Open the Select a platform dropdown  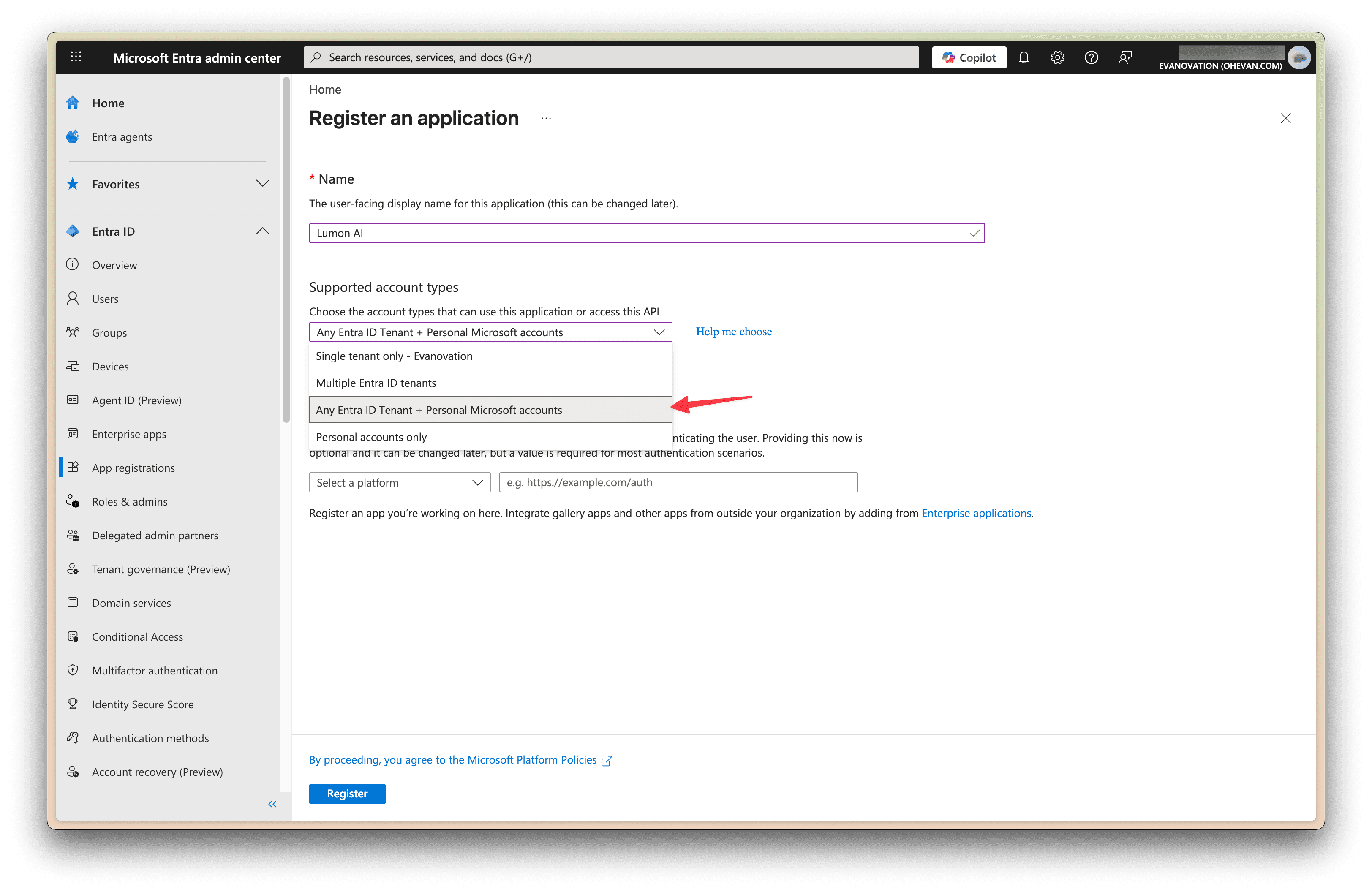coord(400,482)
